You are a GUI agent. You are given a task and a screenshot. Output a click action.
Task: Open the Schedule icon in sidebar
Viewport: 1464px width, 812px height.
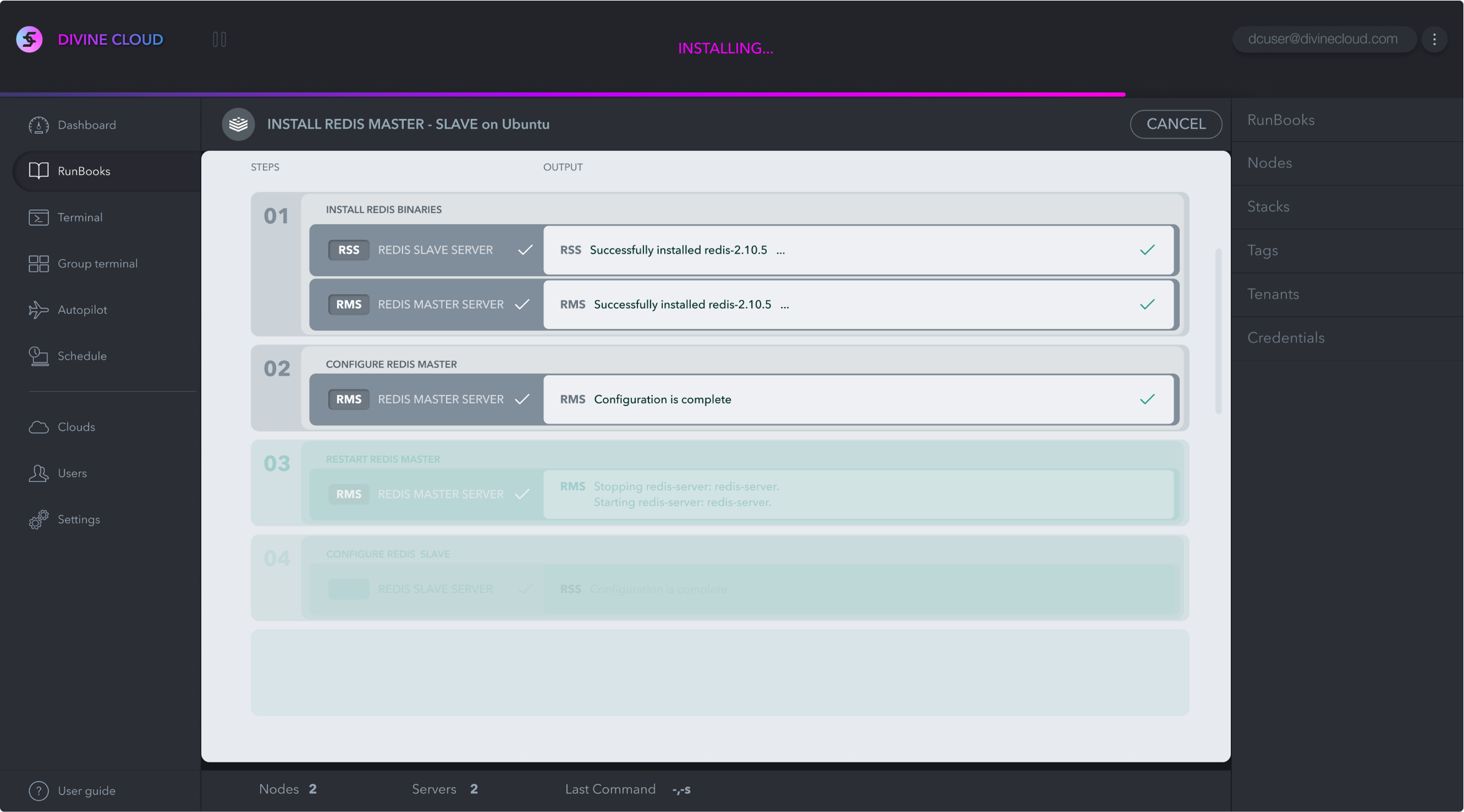click(39, 356)
